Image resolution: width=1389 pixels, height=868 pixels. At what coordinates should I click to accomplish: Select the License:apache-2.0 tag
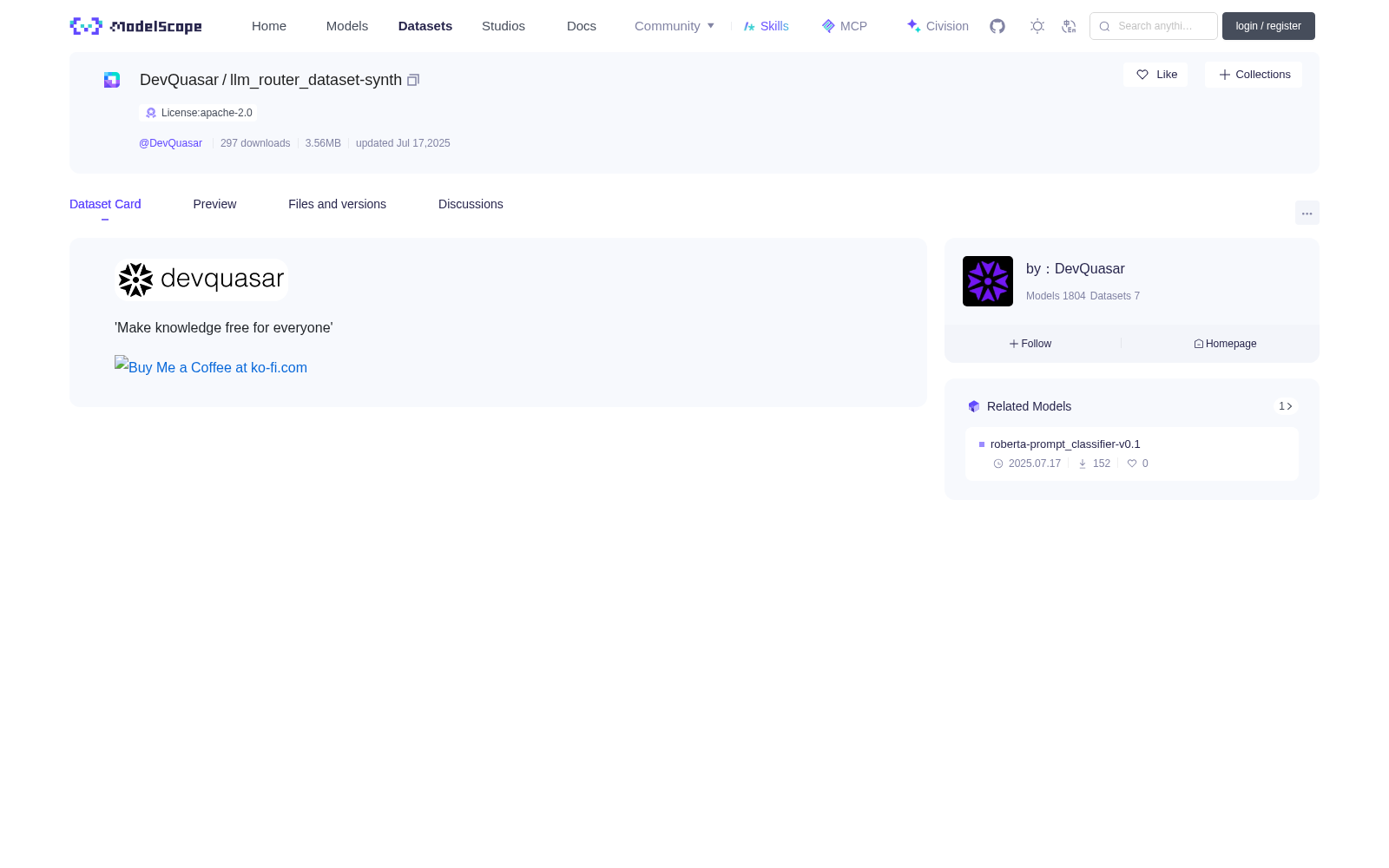[198, 113]
